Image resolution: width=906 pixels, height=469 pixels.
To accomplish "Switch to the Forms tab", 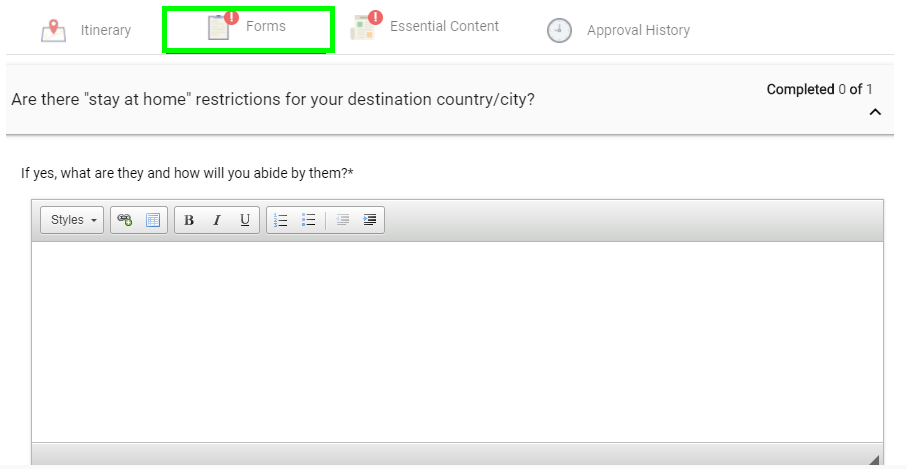I will 265,27.
